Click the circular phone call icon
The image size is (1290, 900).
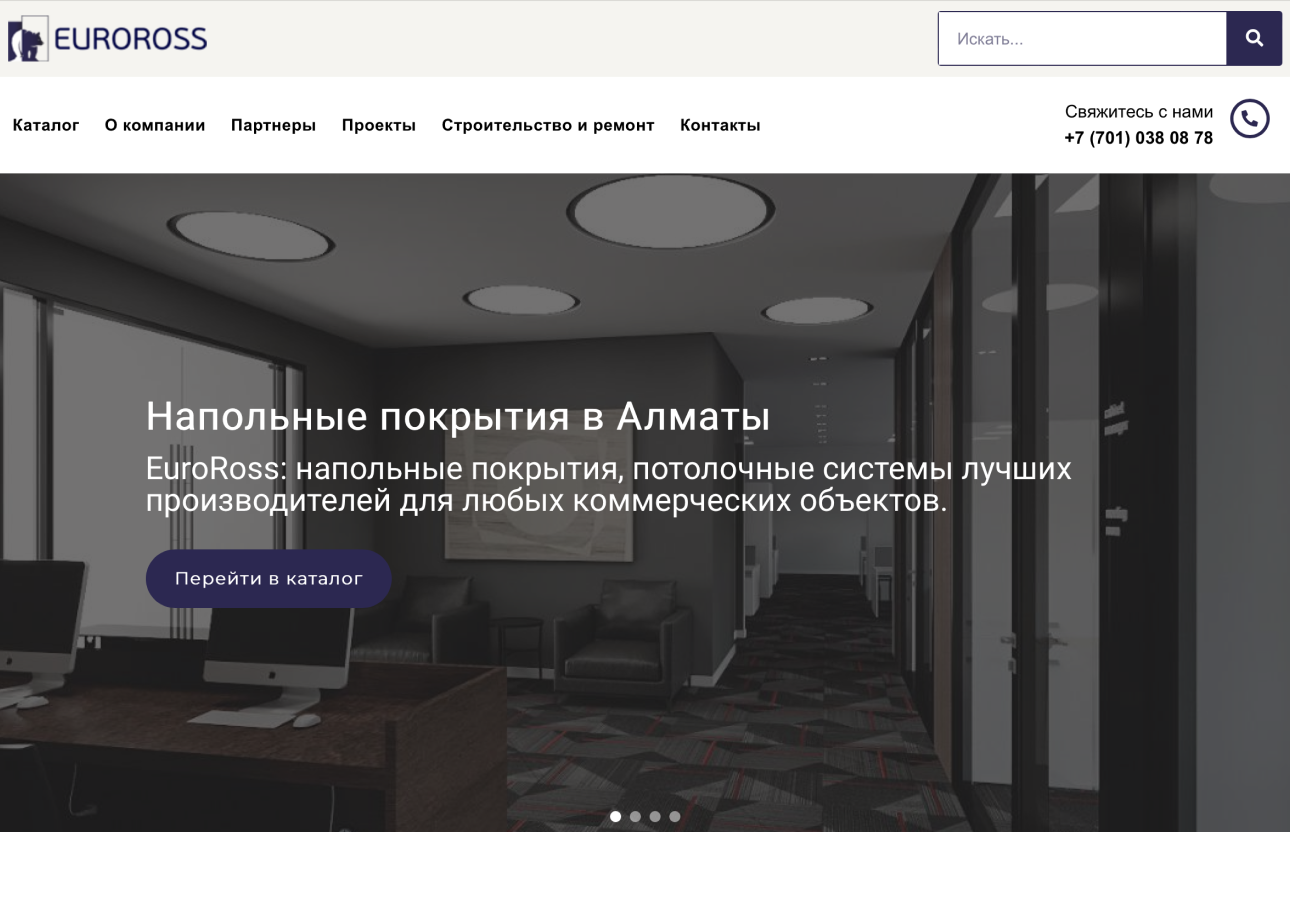(1250, 119)
